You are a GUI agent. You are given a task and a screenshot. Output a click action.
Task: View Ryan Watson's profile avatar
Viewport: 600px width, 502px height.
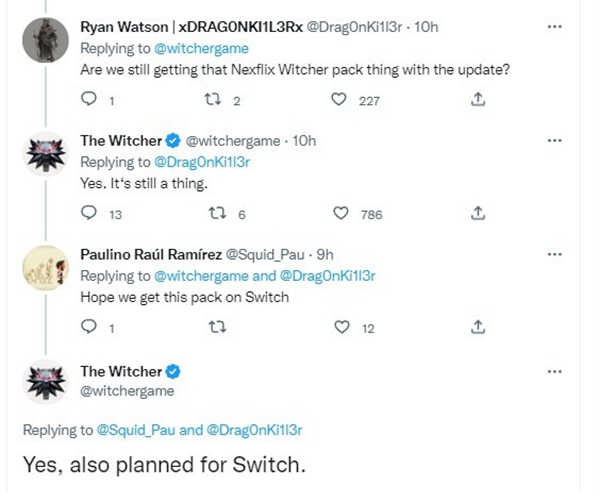point(46,40)
